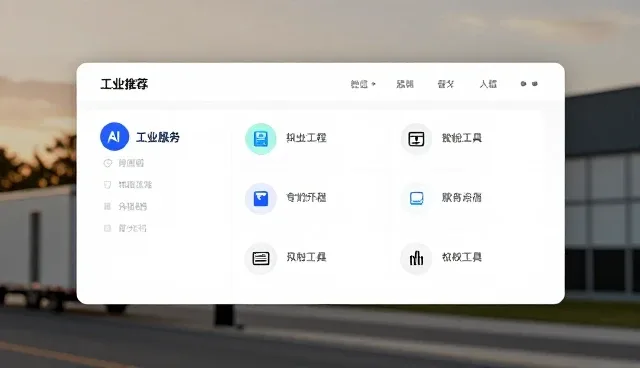Select sidebar entry beside the grid icon
The width and height of the screenshot is (640, 368).
(x=133, y=206)
